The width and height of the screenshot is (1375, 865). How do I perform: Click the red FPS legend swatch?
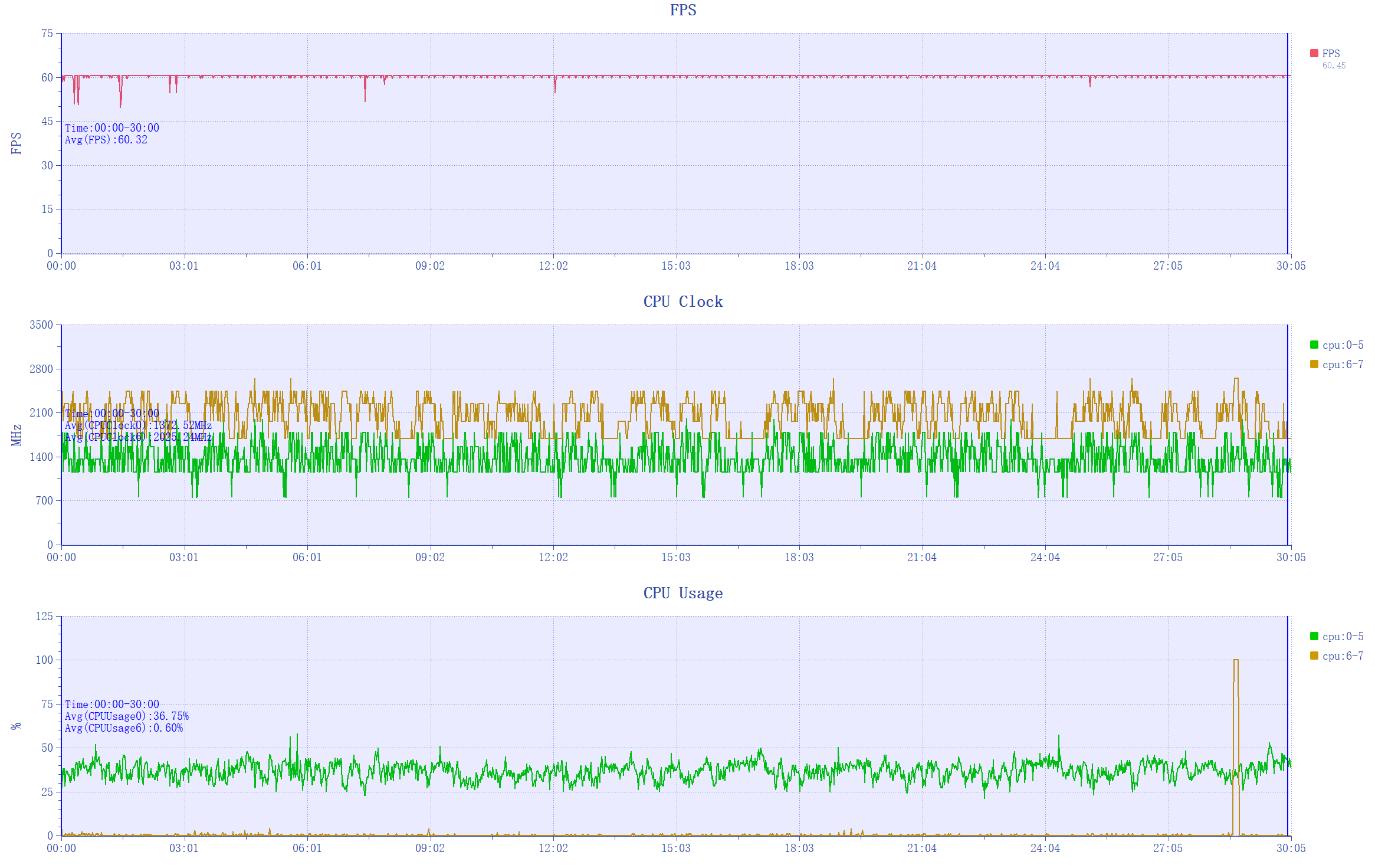(1314, 53)
